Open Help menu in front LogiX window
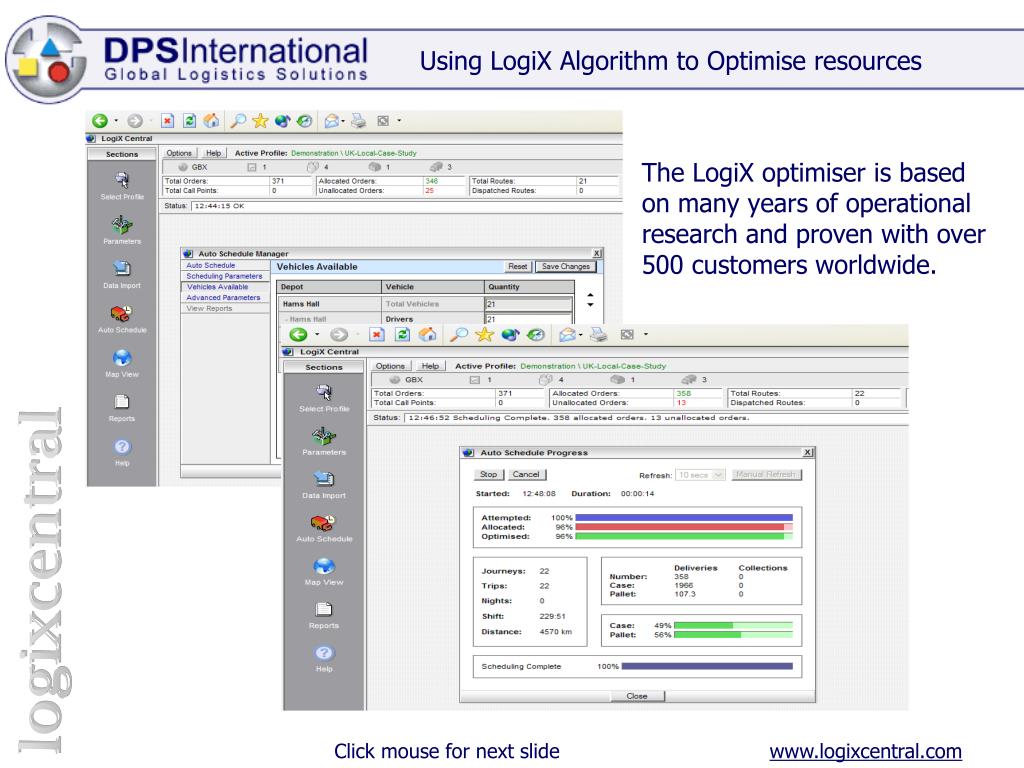The width and height of the screenshot is (1024, 768). 430,366
